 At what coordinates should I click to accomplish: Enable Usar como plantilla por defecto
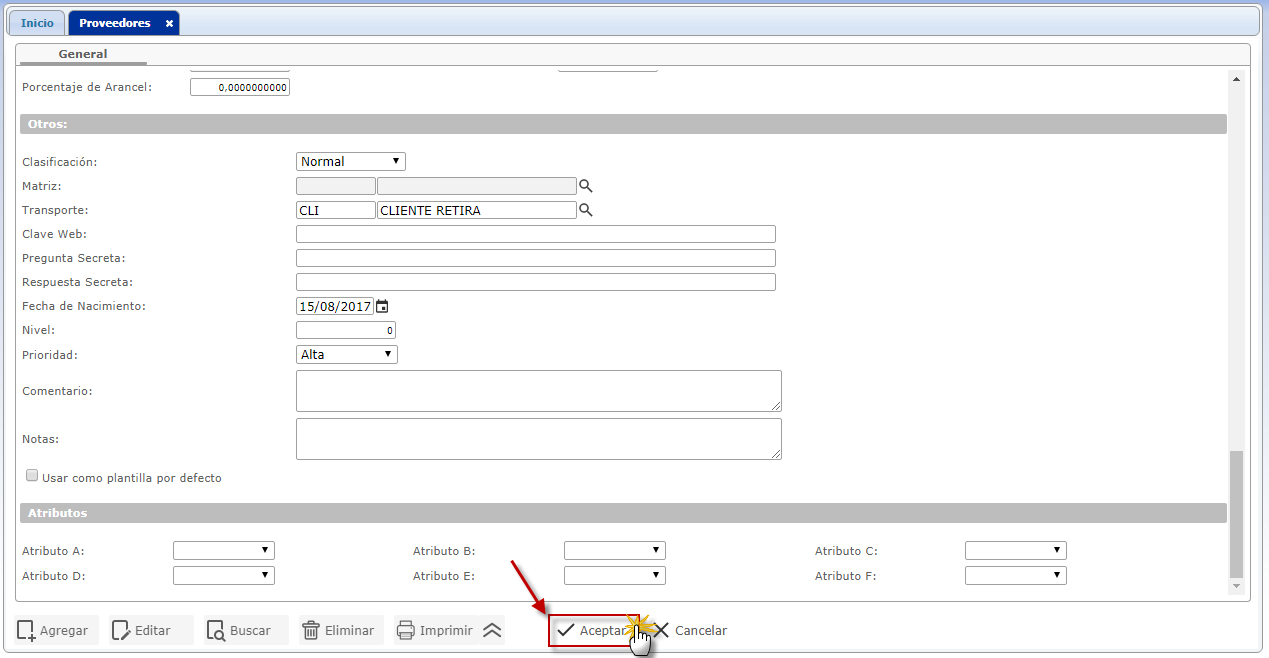tap(32, 476)
